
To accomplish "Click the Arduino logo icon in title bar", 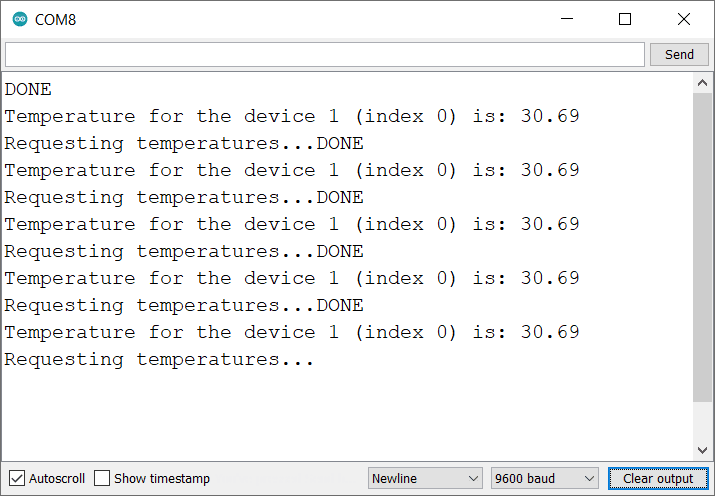I will (20, 19).
